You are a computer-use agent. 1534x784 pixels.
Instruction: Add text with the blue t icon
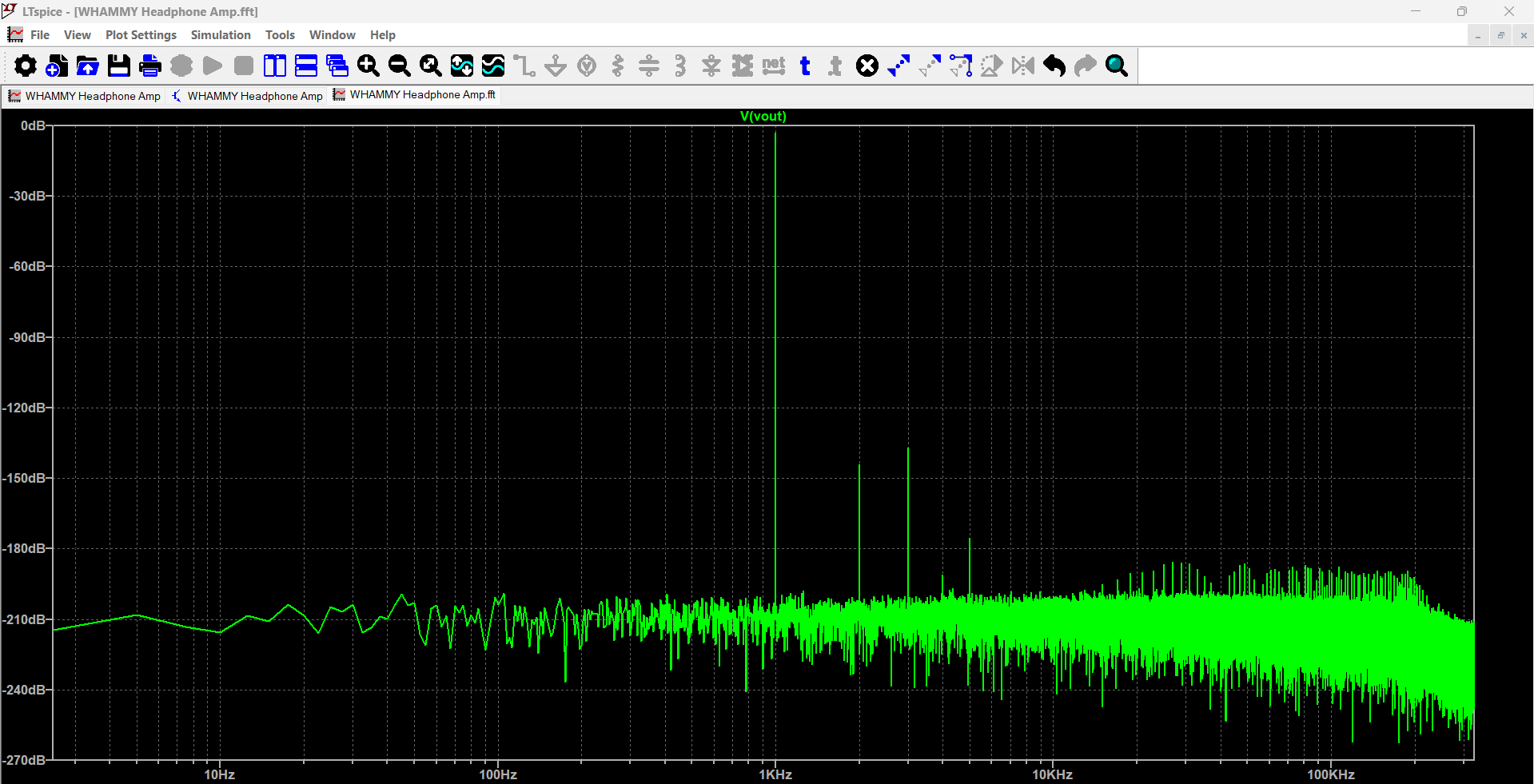coord(805,66)
